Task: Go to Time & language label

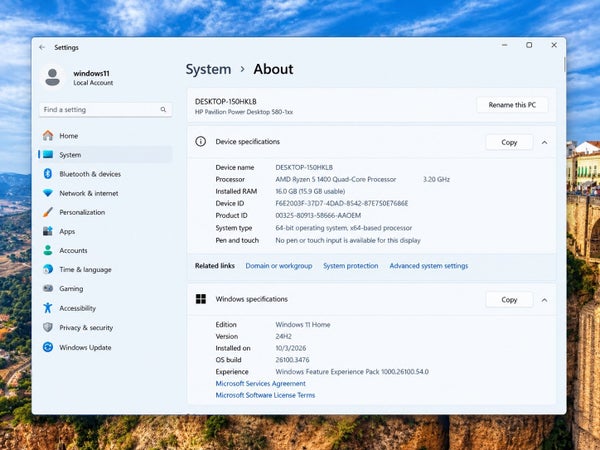Action: [85, 270]
